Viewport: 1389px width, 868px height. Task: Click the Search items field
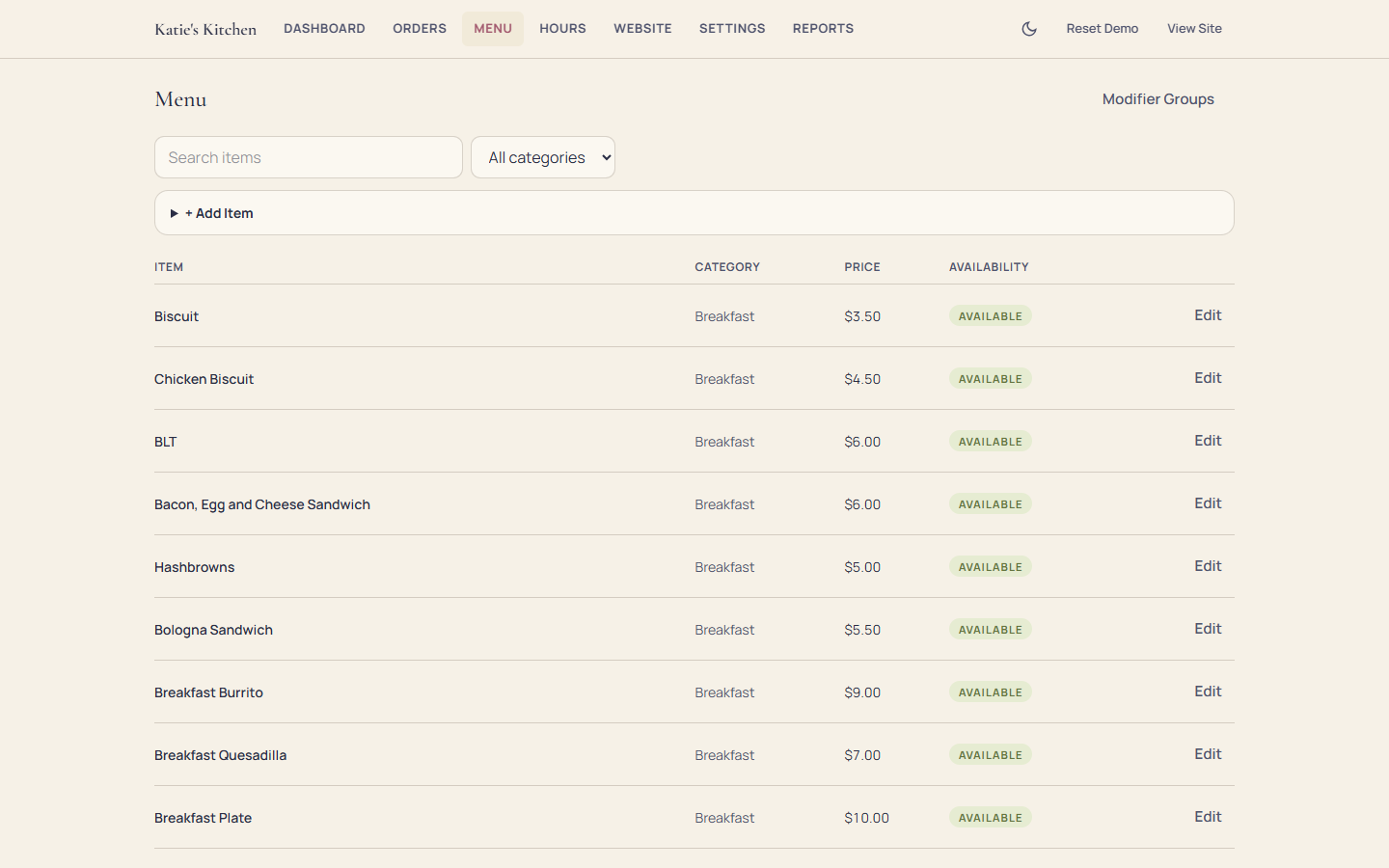[x=309, y=157]
